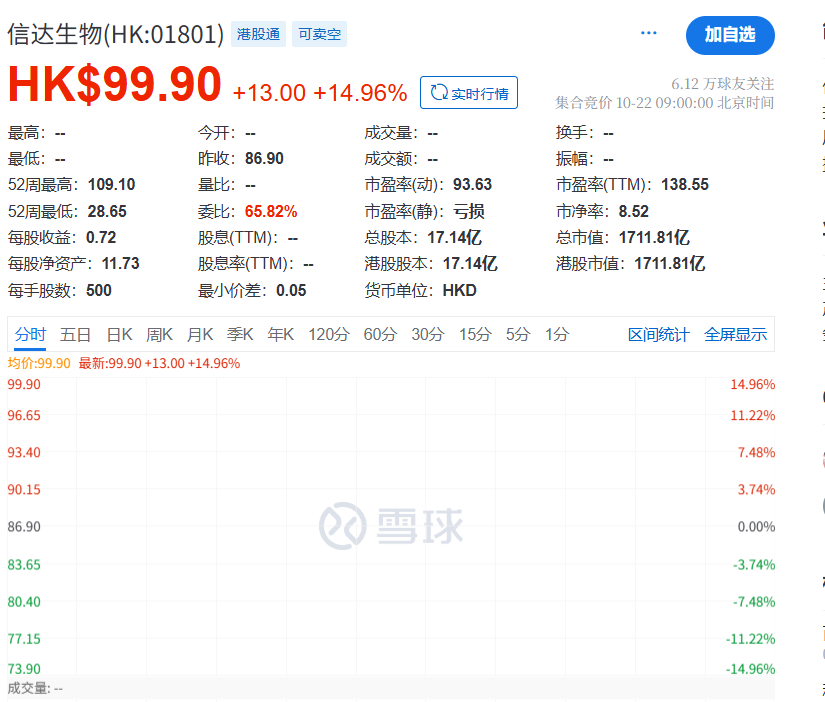Image resolution: width=825 pixels, height=702 pixels.
Task: Click the 市盈率(TTM) value 138.55
Action: (x=685, y=185)
